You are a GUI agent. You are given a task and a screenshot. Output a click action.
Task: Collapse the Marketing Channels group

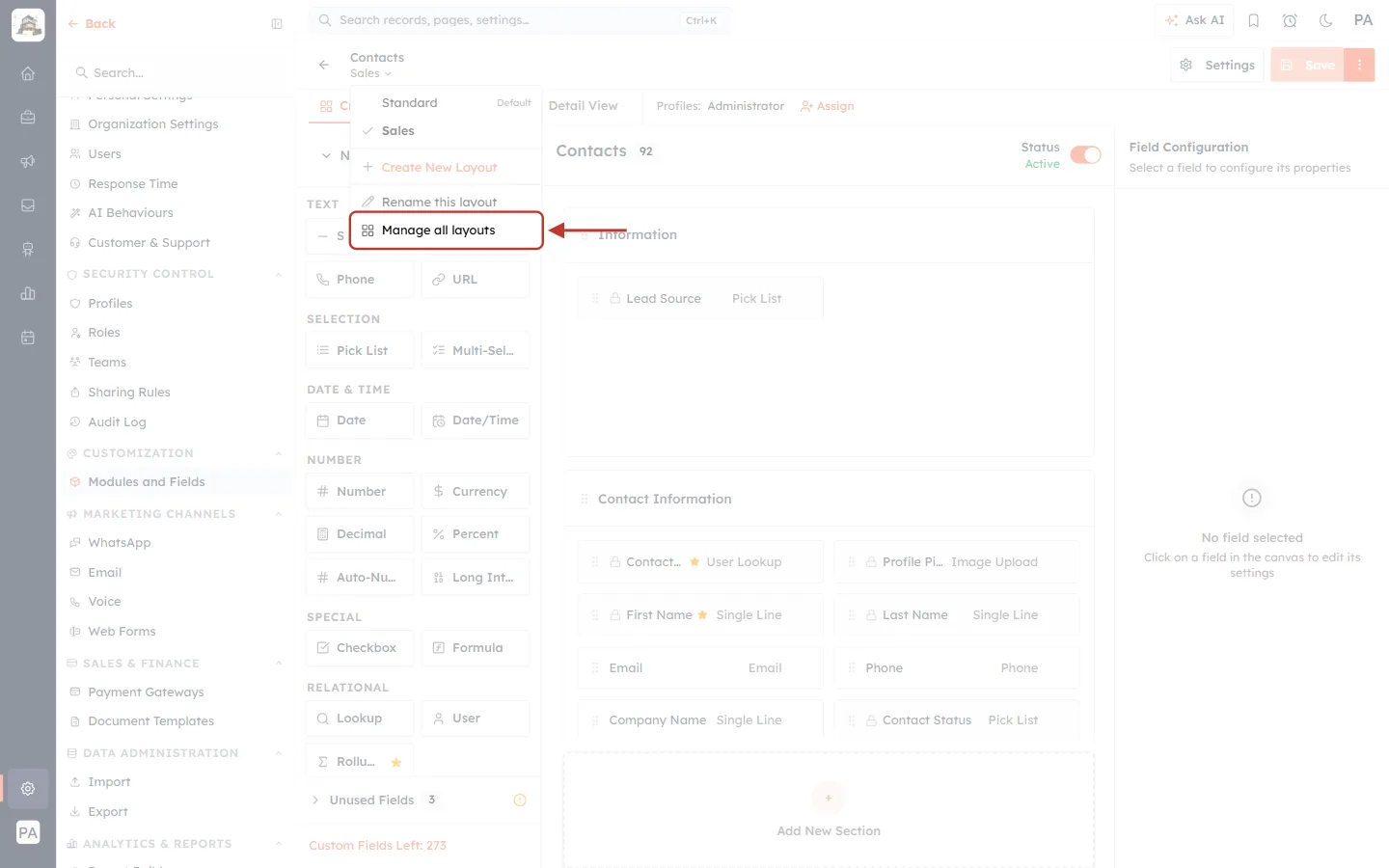tap(279, 514)
